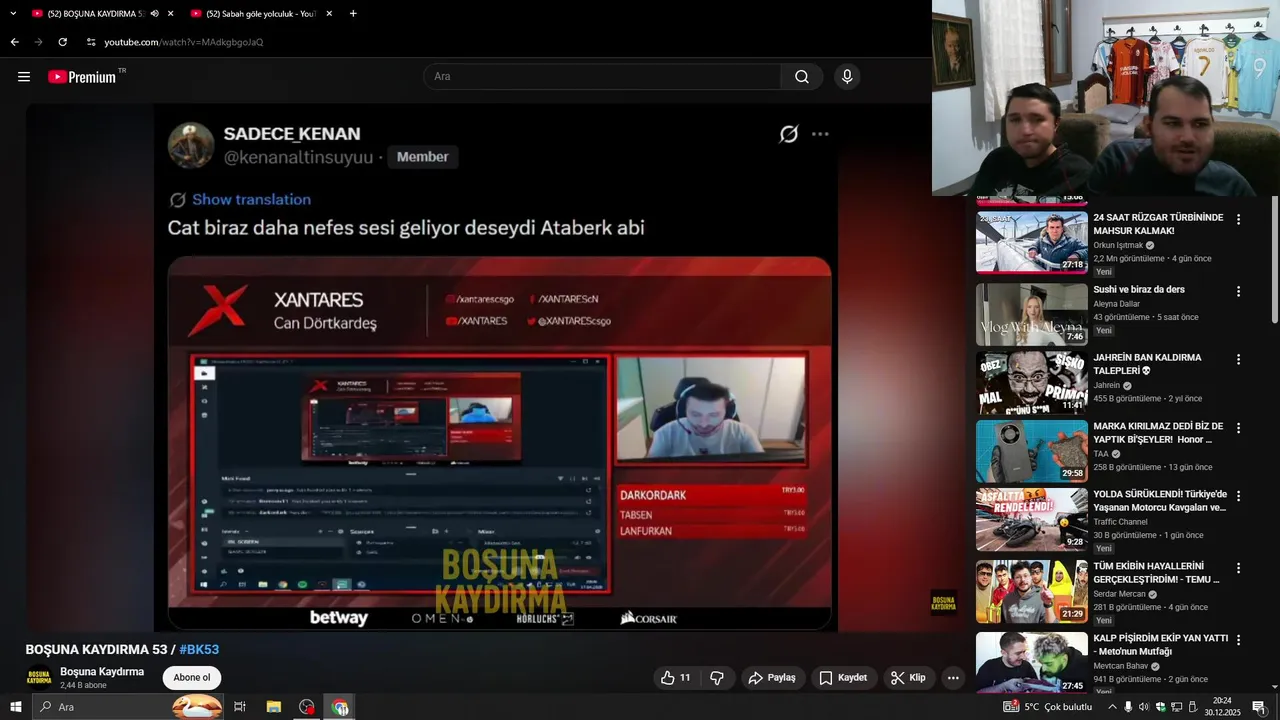Image resolution: width=1280 pixels, height=720 pixels.
Task: Open network status tray icon
Action: click(x=1177, y=707)
